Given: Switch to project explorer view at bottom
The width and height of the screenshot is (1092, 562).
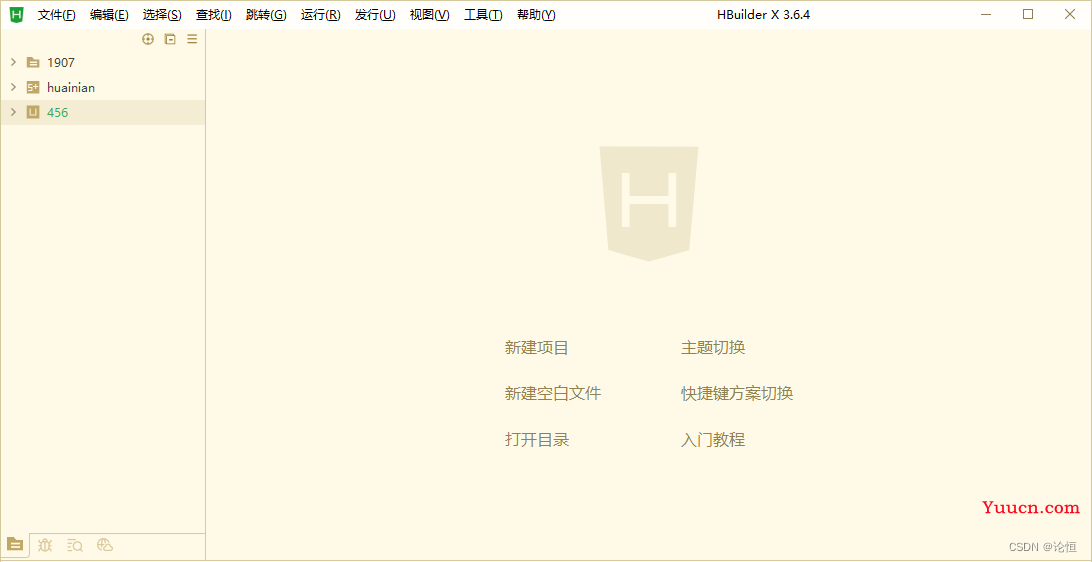Looking at the screenshot, I should (15, 545).
